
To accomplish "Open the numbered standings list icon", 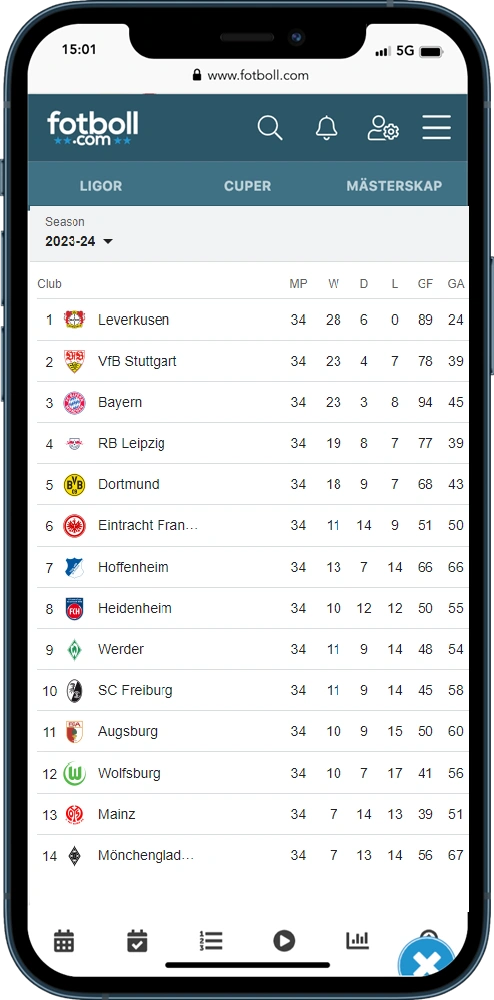I will (210, 941).
